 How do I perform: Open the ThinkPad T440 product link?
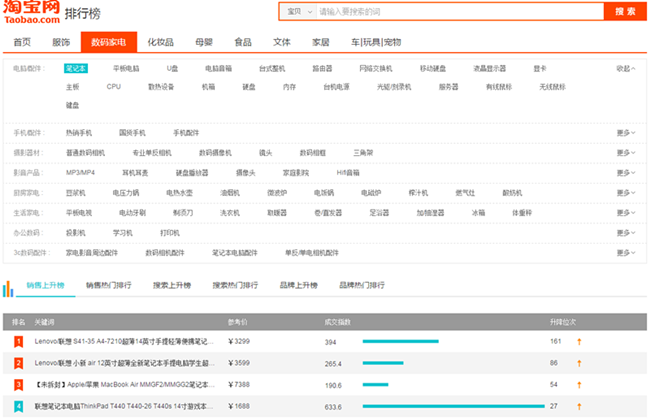(x=124, y=406)
